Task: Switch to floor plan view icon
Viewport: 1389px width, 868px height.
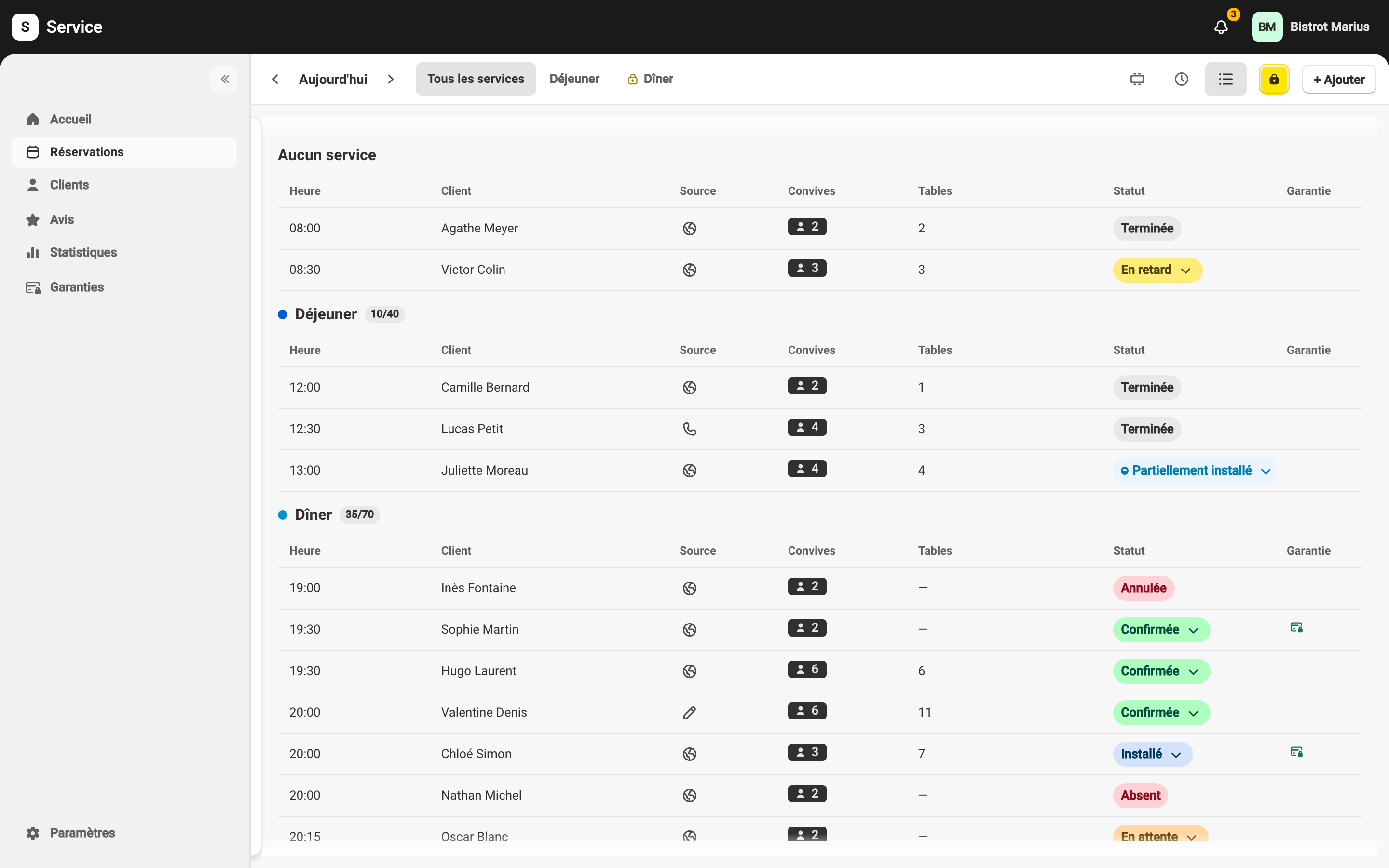Action: point(1137,79)
